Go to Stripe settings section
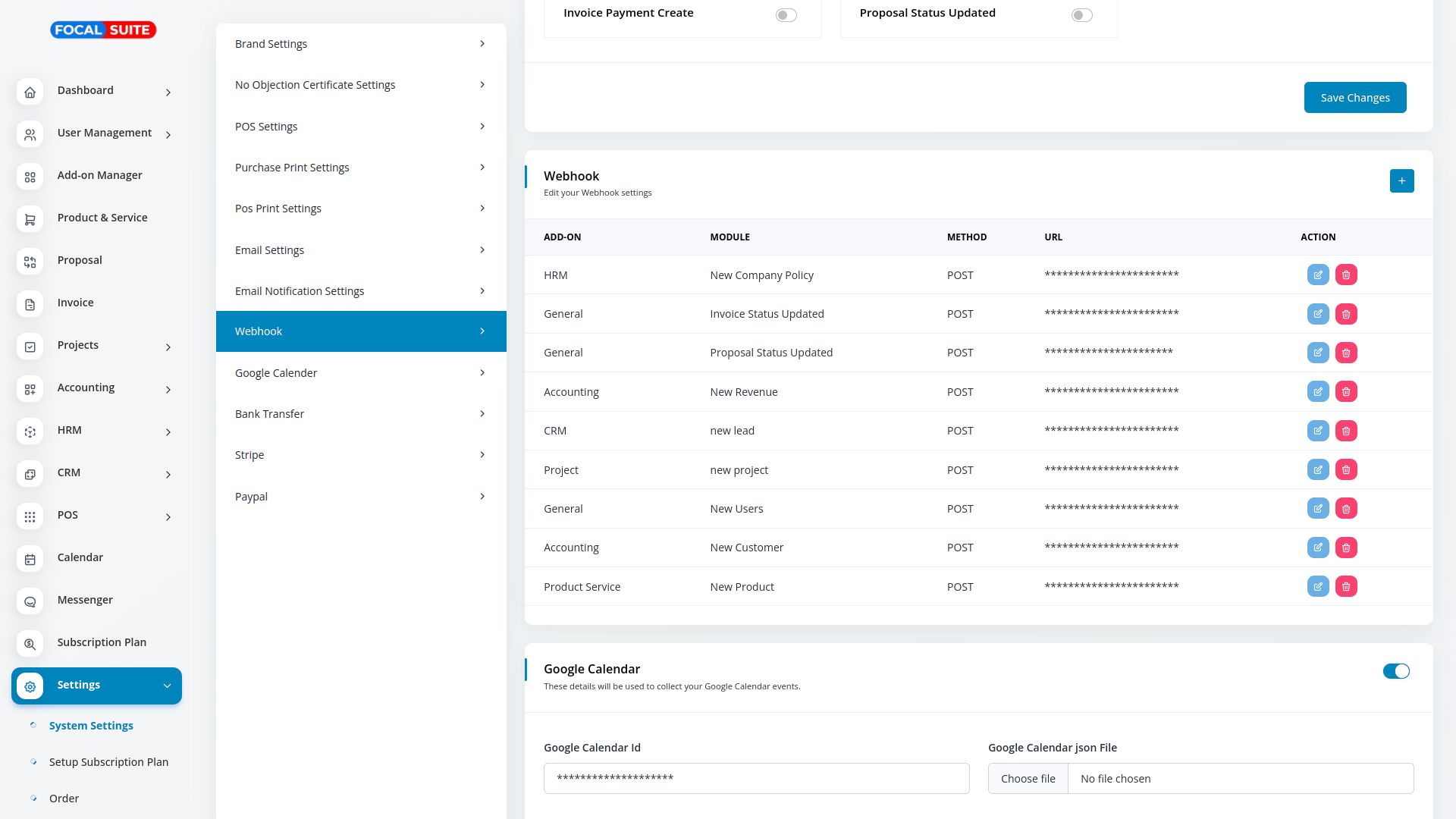The width and height of the screenshot is (1456, 819). (x=360, y=455)
